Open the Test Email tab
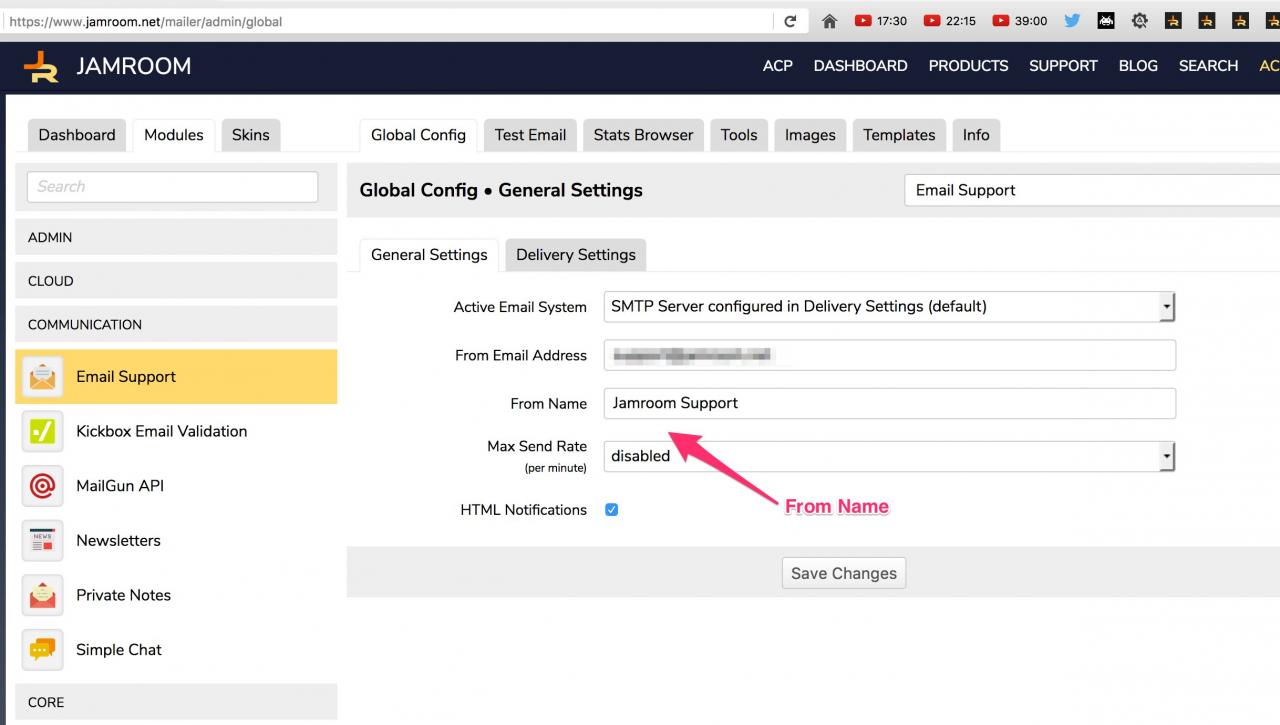Viewport: 1280px width, 725px height. click(x=530, y=135)
